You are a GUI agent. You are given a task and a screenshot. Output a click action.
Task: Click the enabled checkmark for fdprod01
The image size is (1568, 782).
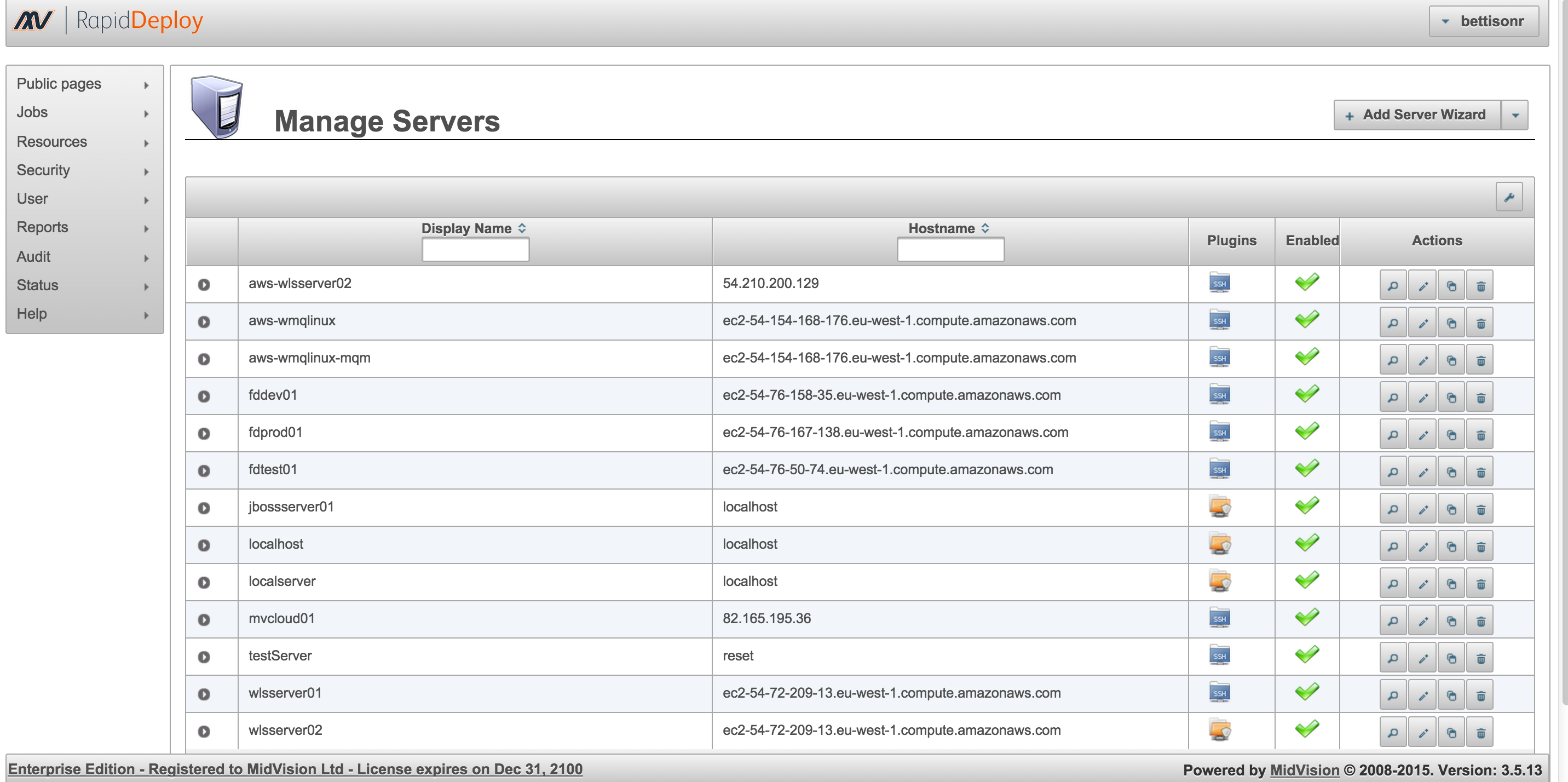[x=1307, y=431]
